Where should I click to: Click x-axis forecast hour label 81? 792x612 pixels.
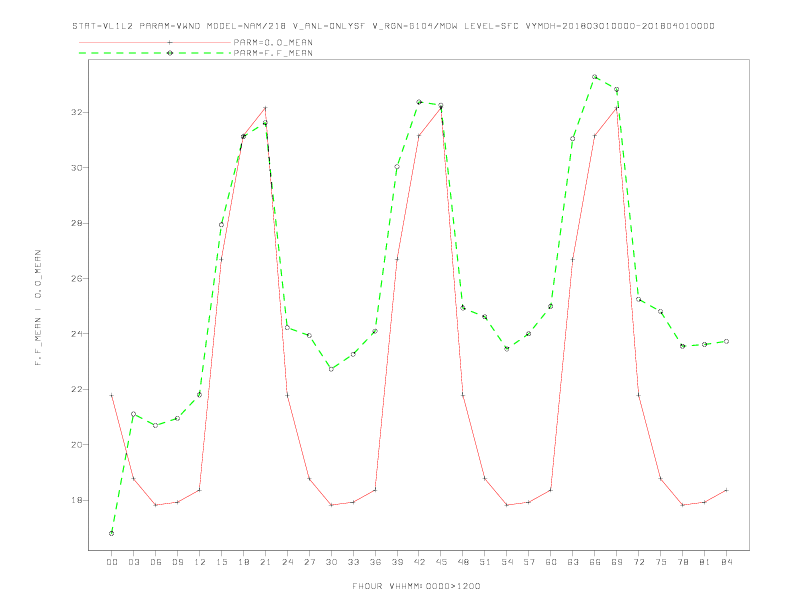point(705,562)
